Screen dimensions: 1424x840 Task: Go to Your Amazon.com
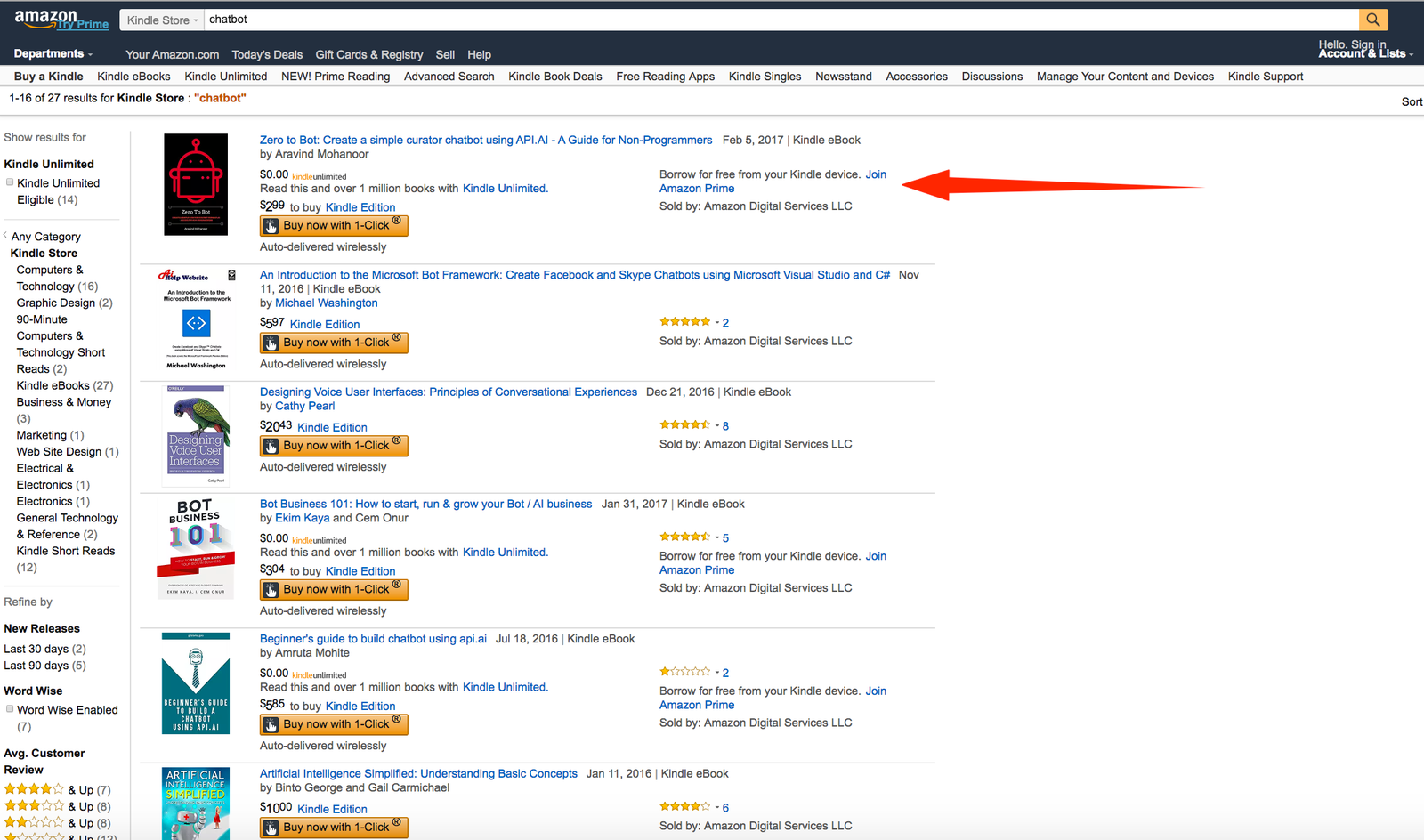[x=173, y=54]
